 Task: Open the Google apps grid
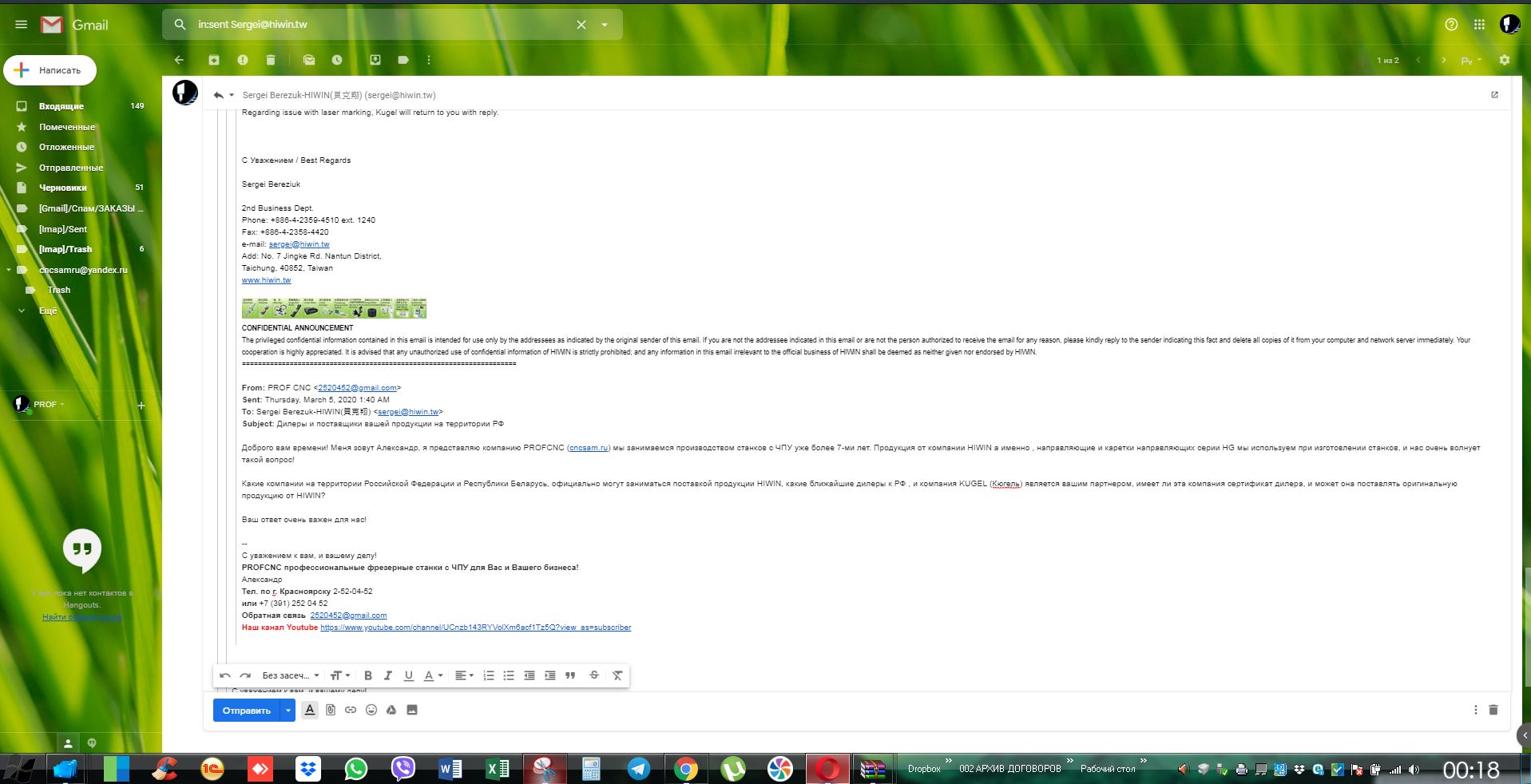pos(1479,25)
